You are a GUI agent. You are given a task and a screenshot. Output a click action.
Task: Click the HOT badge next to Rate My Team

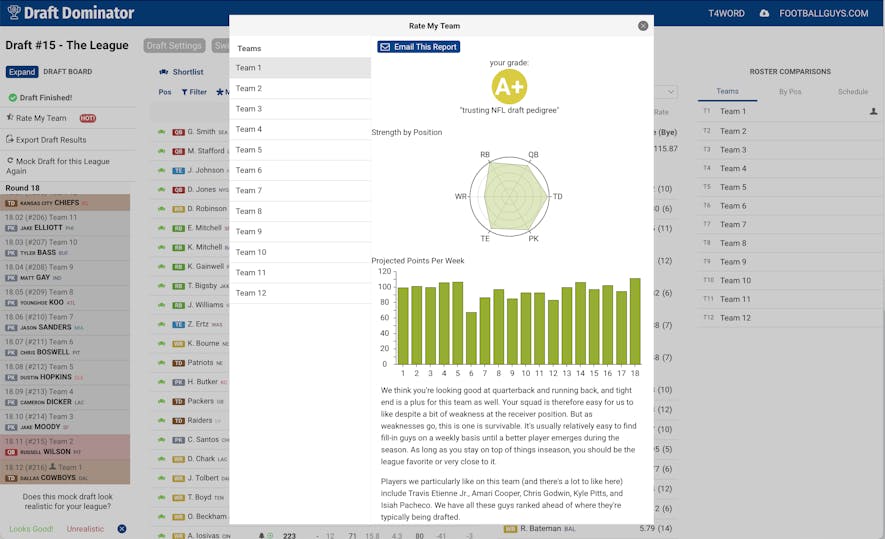(87, 118)
